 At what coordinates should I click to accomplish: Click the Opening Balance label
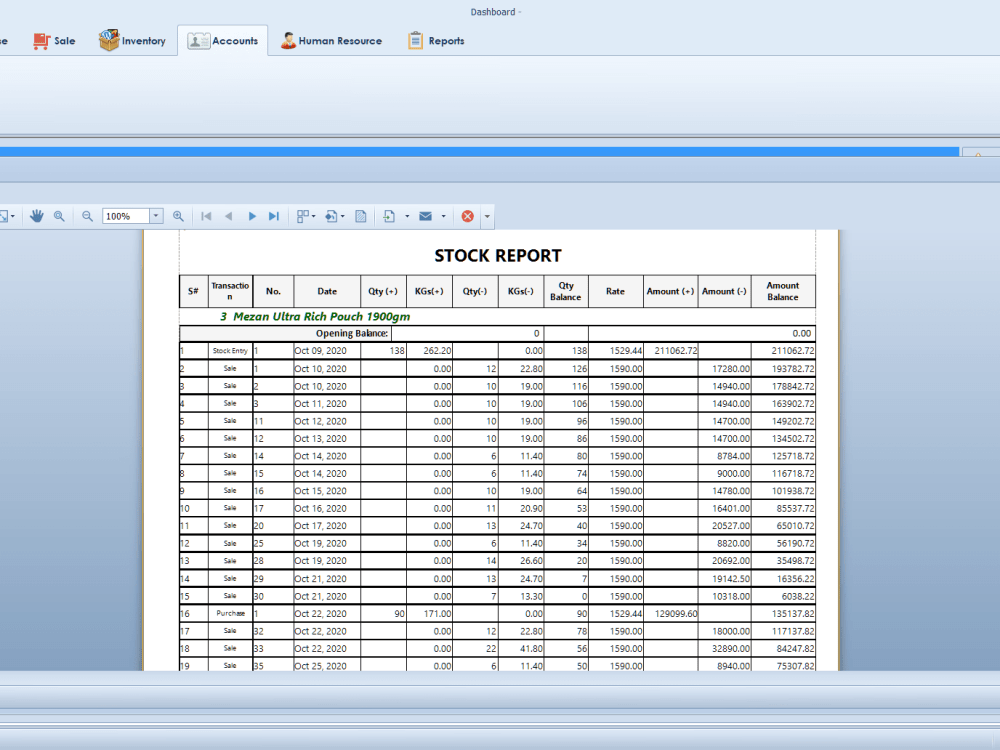352,334
